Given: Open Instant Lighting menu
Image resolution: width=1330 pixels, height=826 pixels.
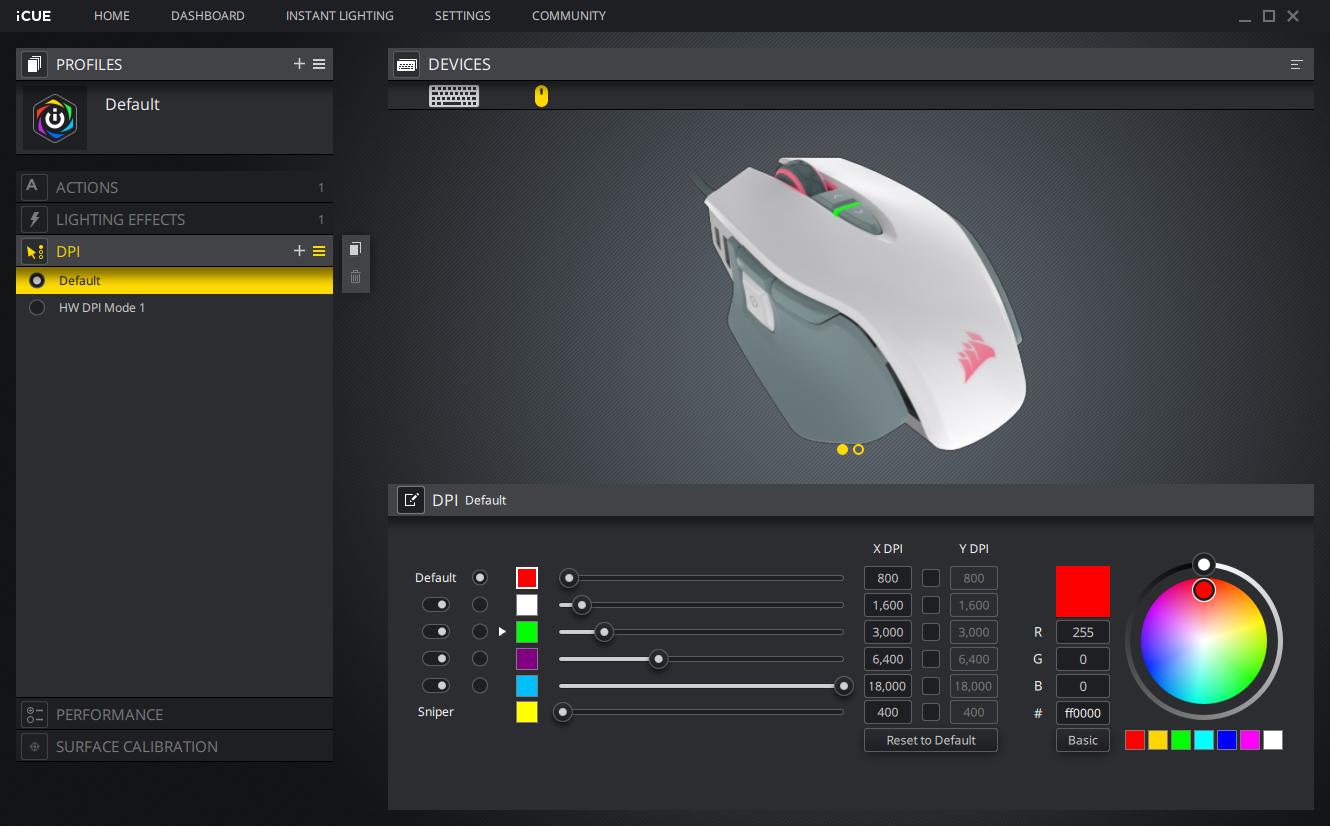Looking at the screenshot, I should (340, 16).
